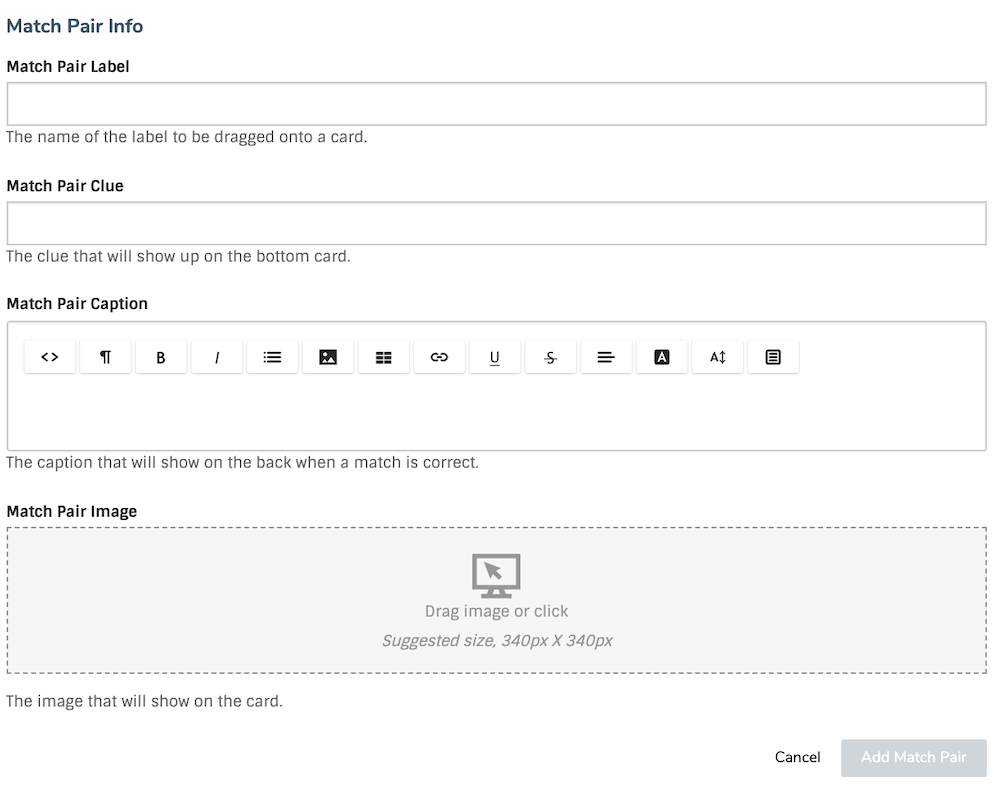
Task: Insert a bulleted list in the caption
Action: [x=272, y=356]
